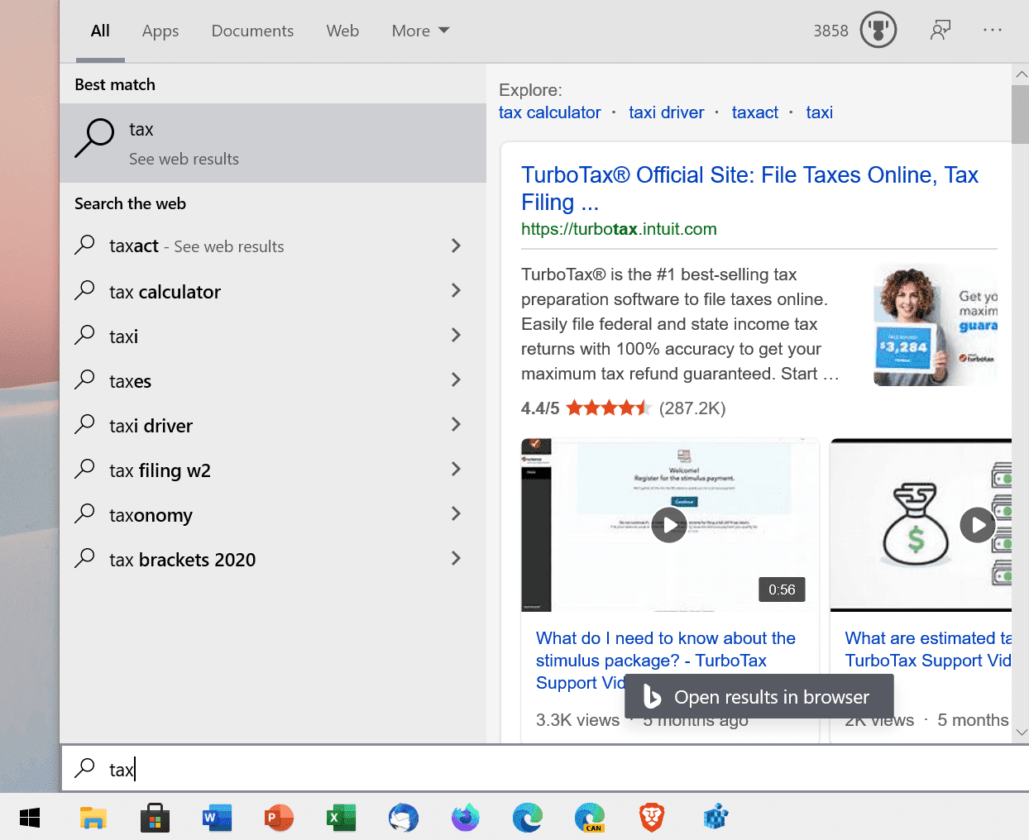The height and width of the screenshot is (840, 1029).
Task: Launch PowerPoint from the taskbar
Action: point(278,817)
